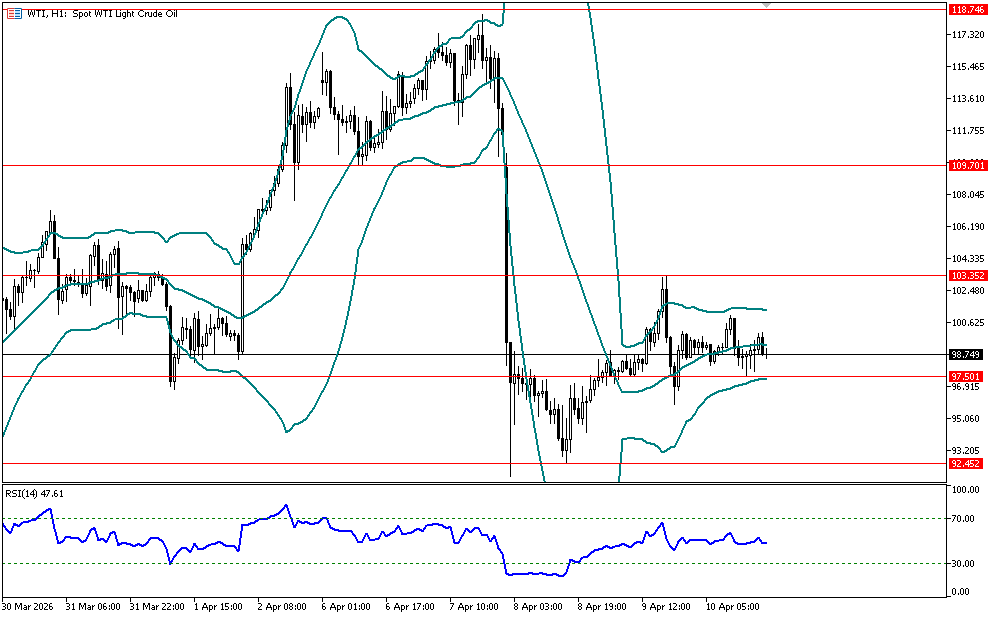This screenshot has width=994, height=618.
Task: Click the black 98.749 current price label
Action: coord(966,354)
